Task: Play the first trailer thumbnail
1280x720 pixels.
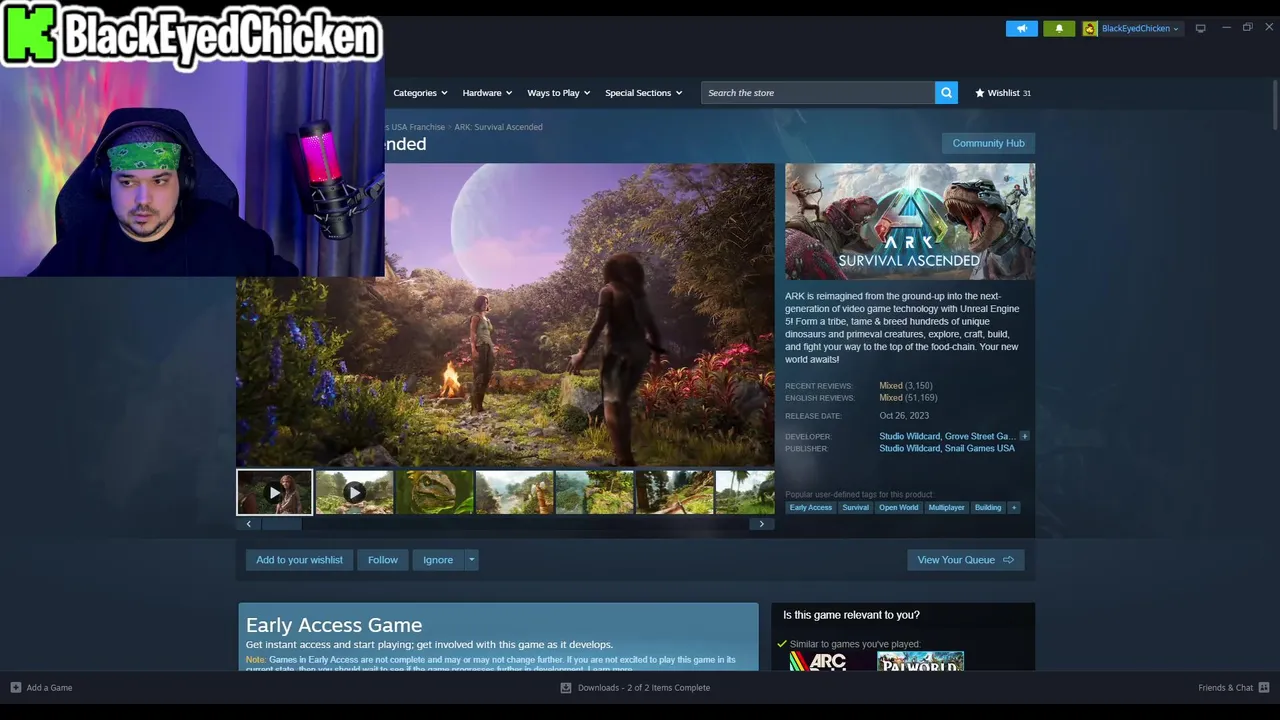Action: click(x=274, y=492)
